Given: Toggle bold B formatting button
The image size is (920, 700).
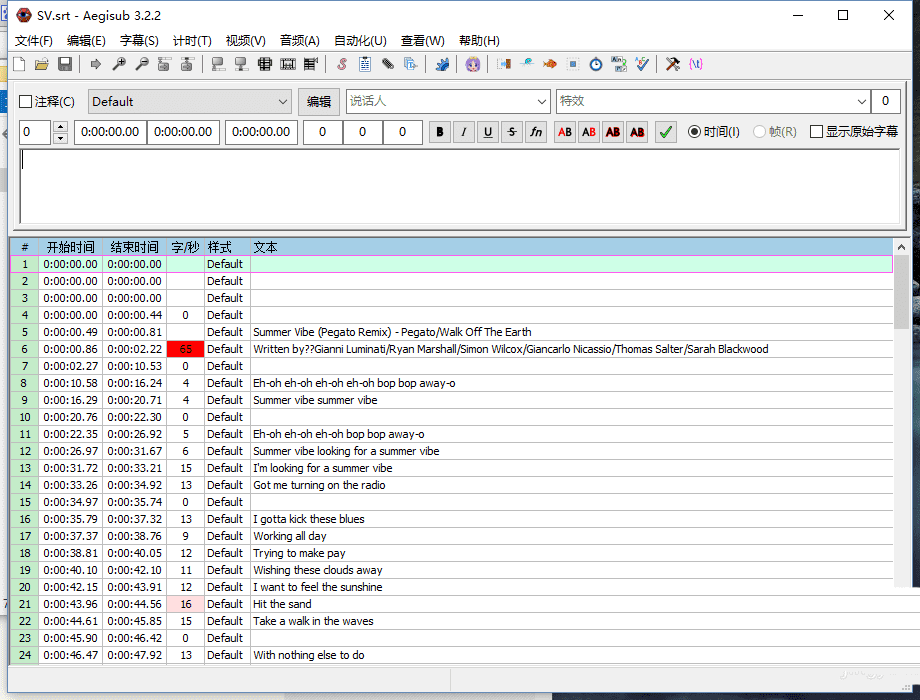Looking at the screenshot, I should point(440,132).
